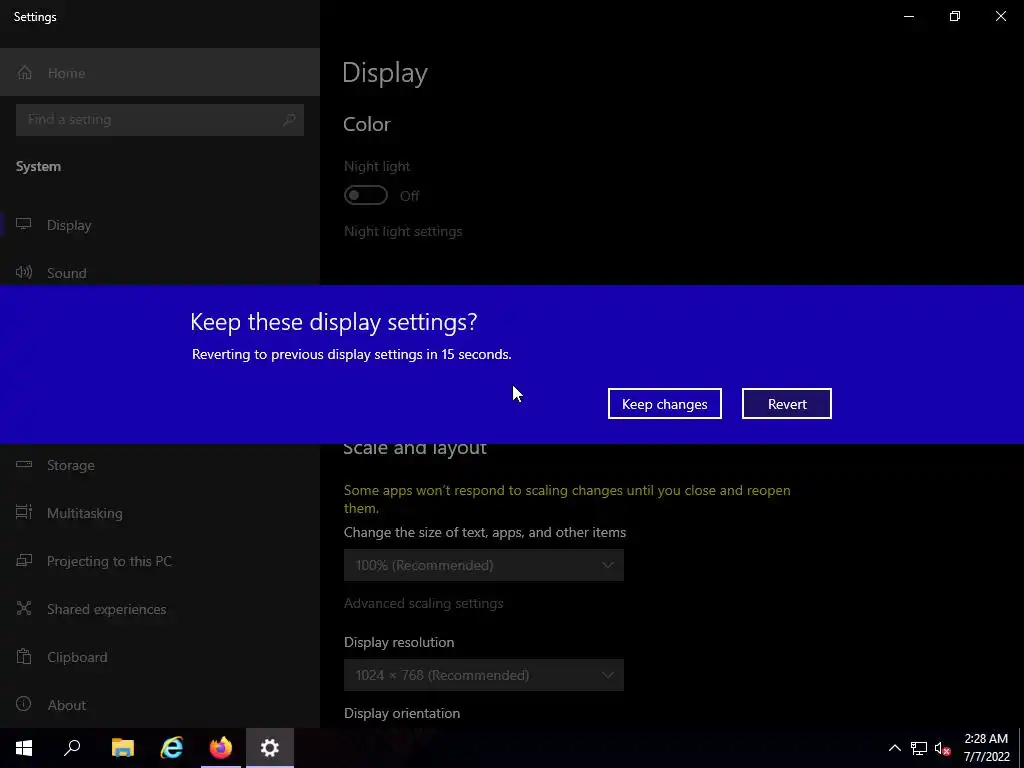Click the Home house icon
The height and width of the screenshot is (768, 1024).
click(x=25, y=72)
